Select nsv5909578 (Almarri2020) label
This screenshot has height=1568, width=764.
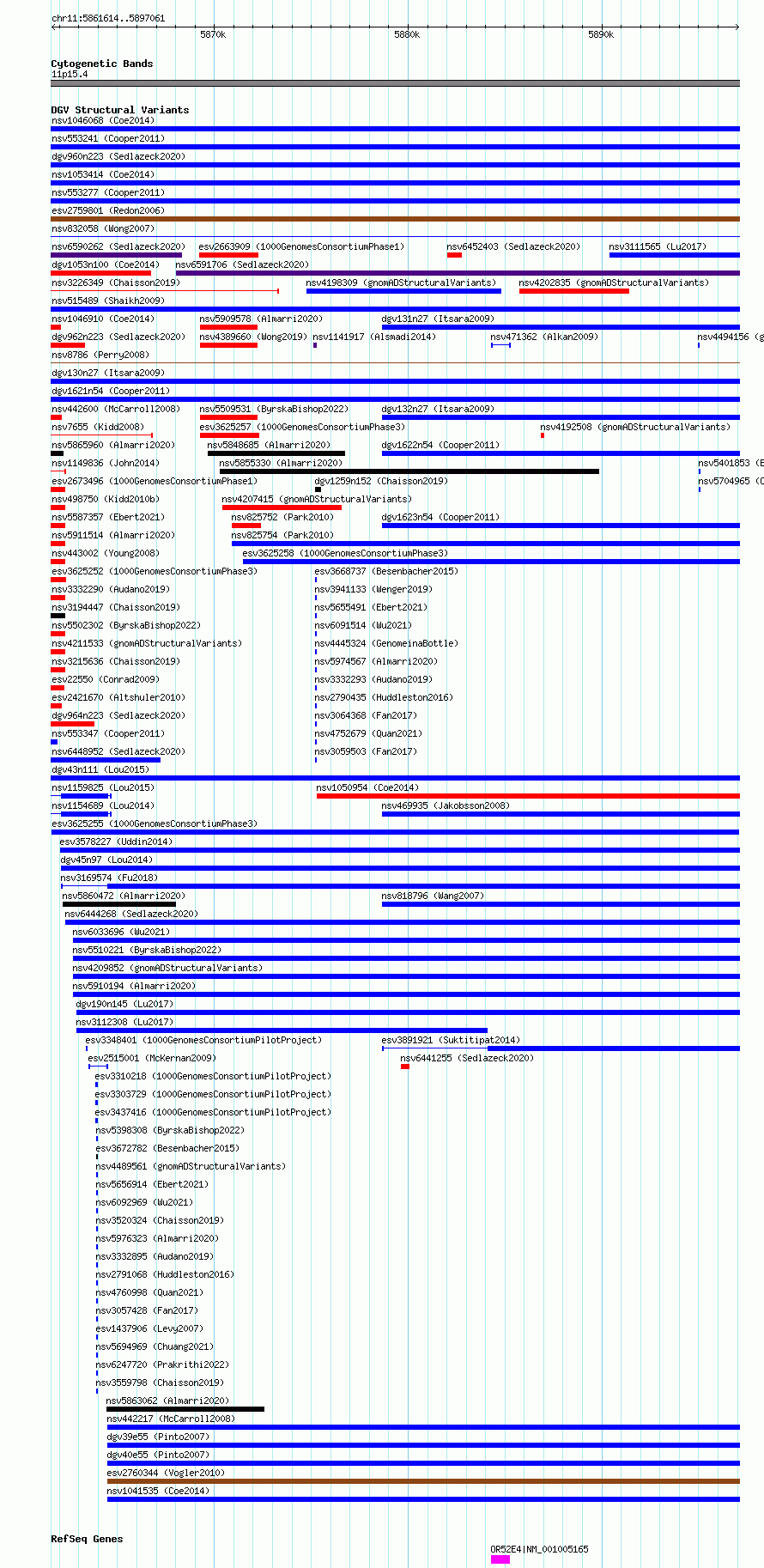coord(262,319)
